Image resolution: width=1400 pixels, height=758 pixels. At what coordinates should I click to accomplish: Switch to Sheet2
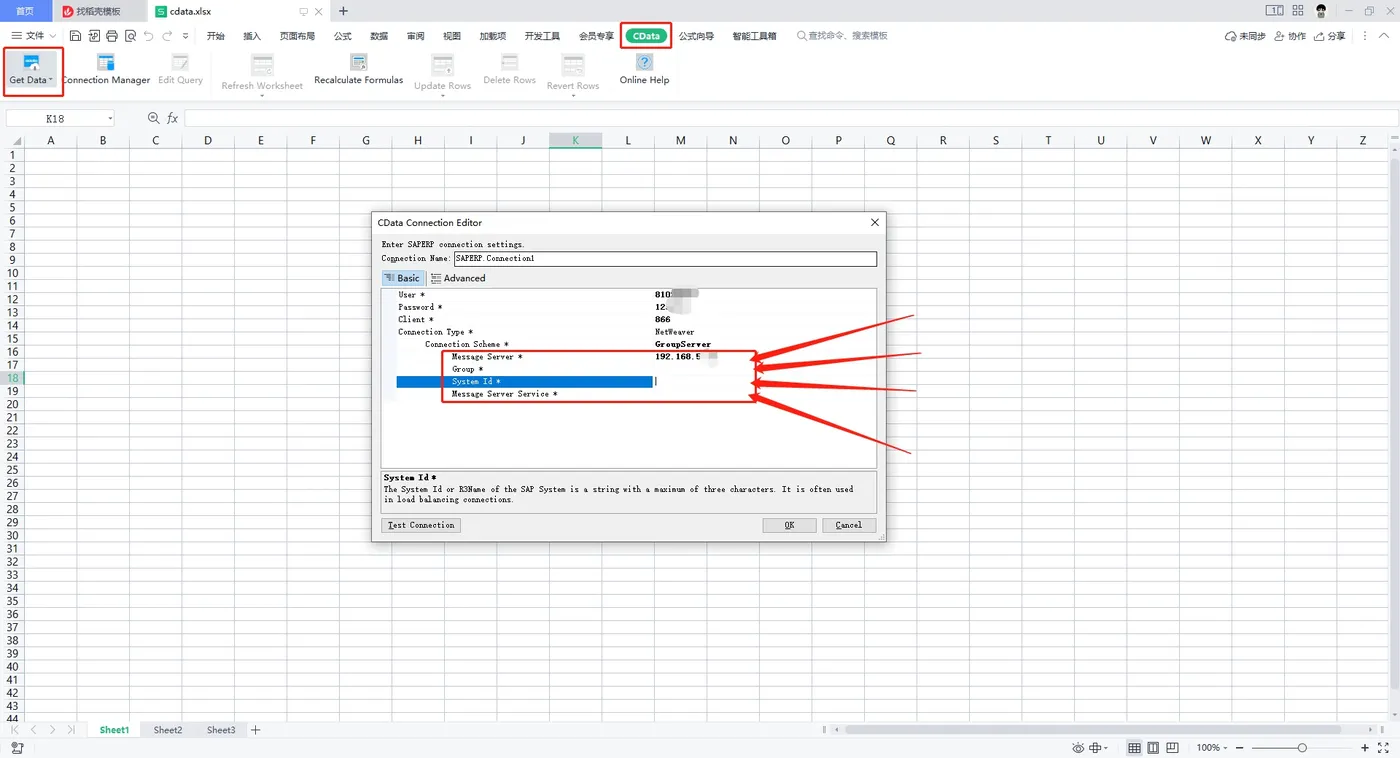pos(168,730)
